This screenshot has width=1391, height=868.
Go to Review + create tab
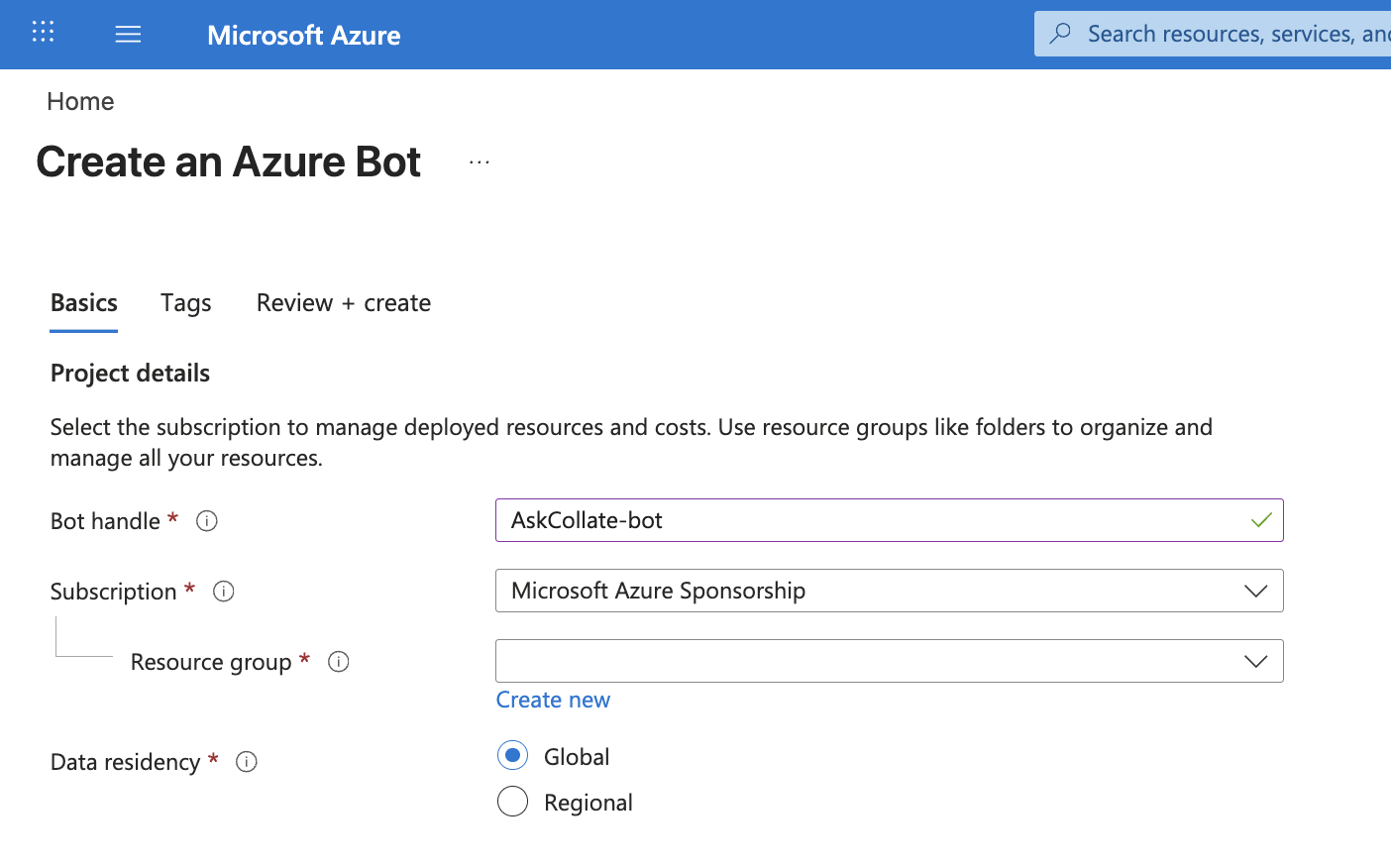click(x=344, y=303)
